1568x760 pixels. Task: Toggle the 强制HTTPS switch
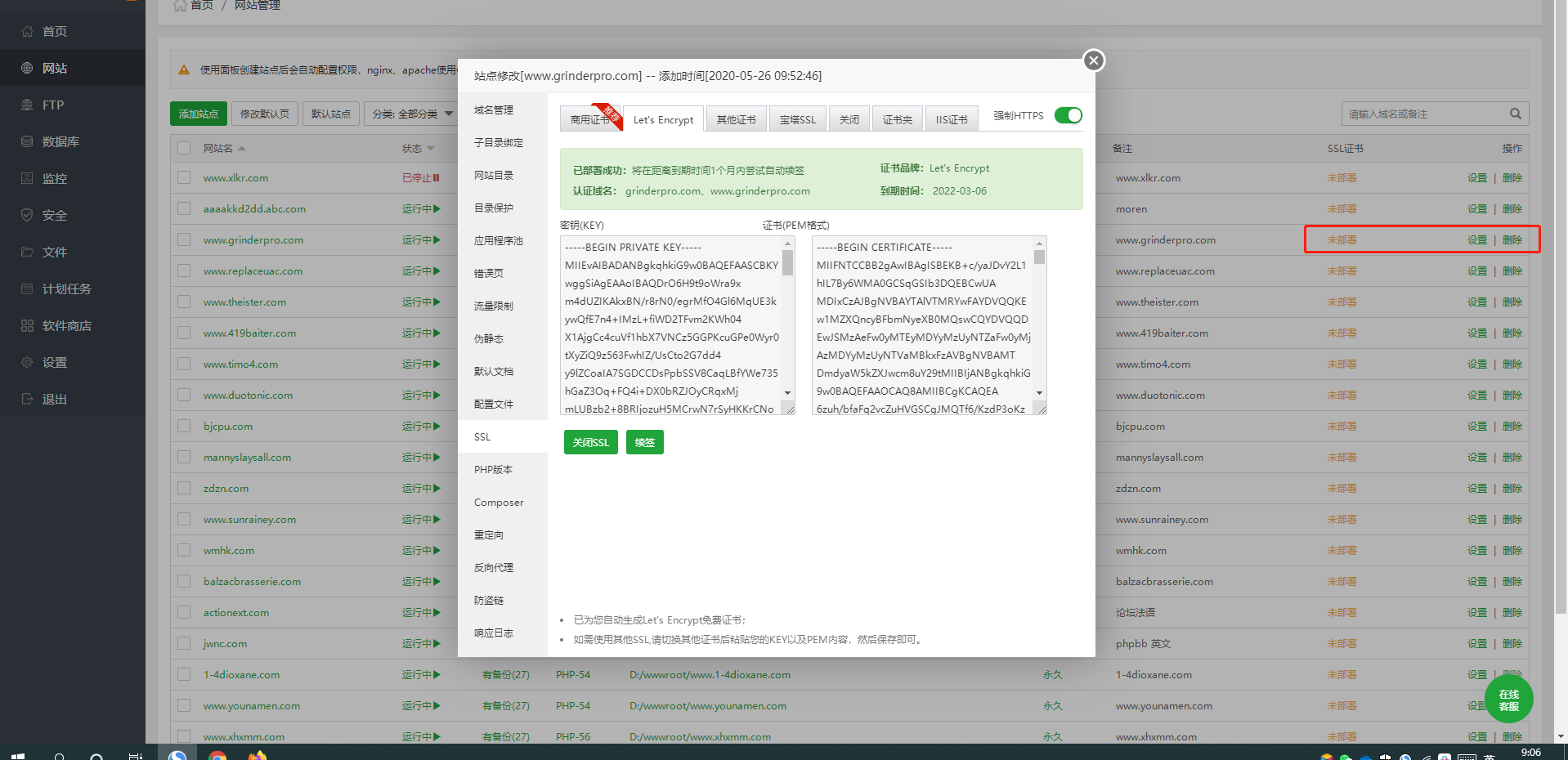[1068, 115]
